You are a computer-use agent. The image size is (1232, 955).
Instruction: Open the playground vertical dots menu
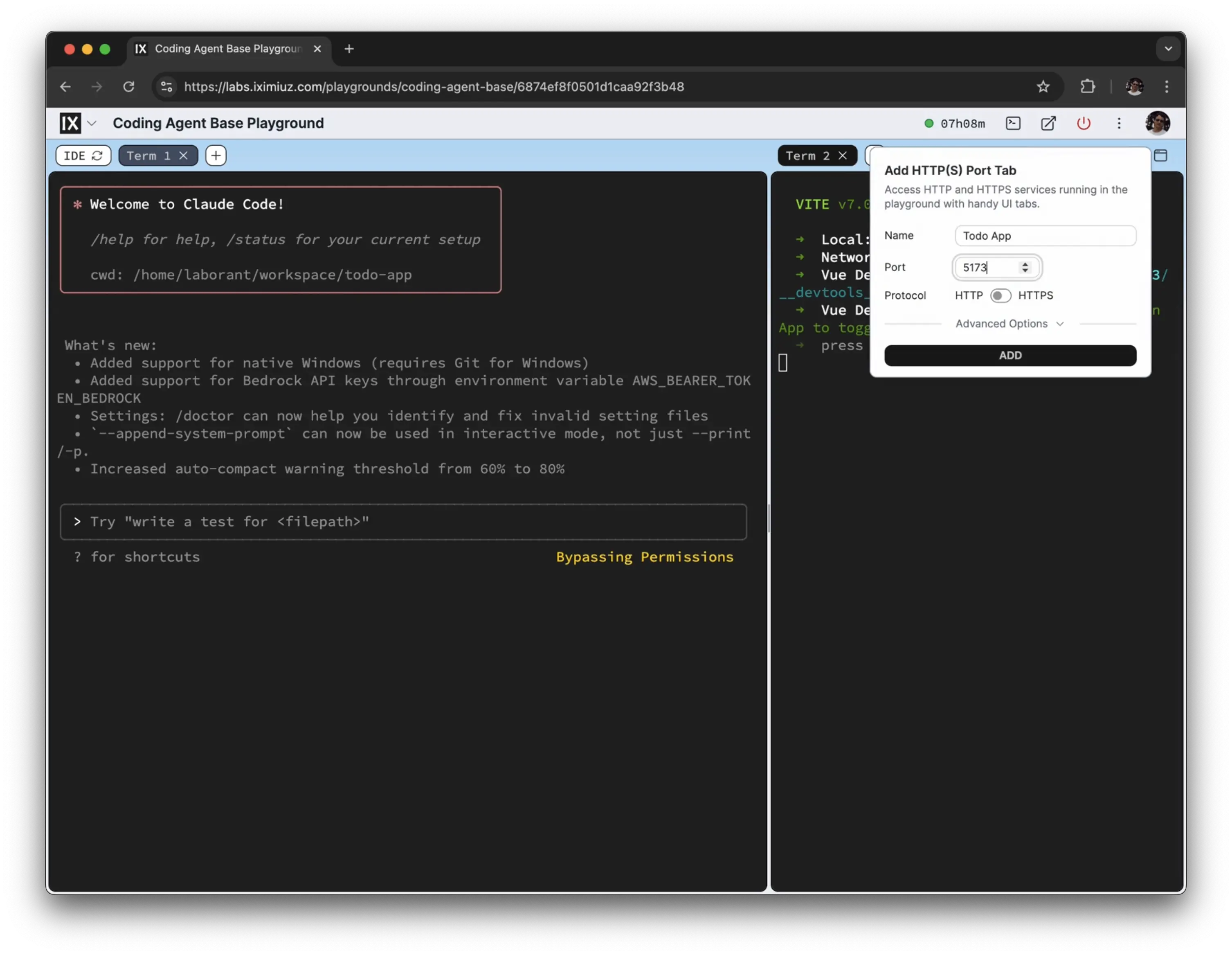[1119, 123]
